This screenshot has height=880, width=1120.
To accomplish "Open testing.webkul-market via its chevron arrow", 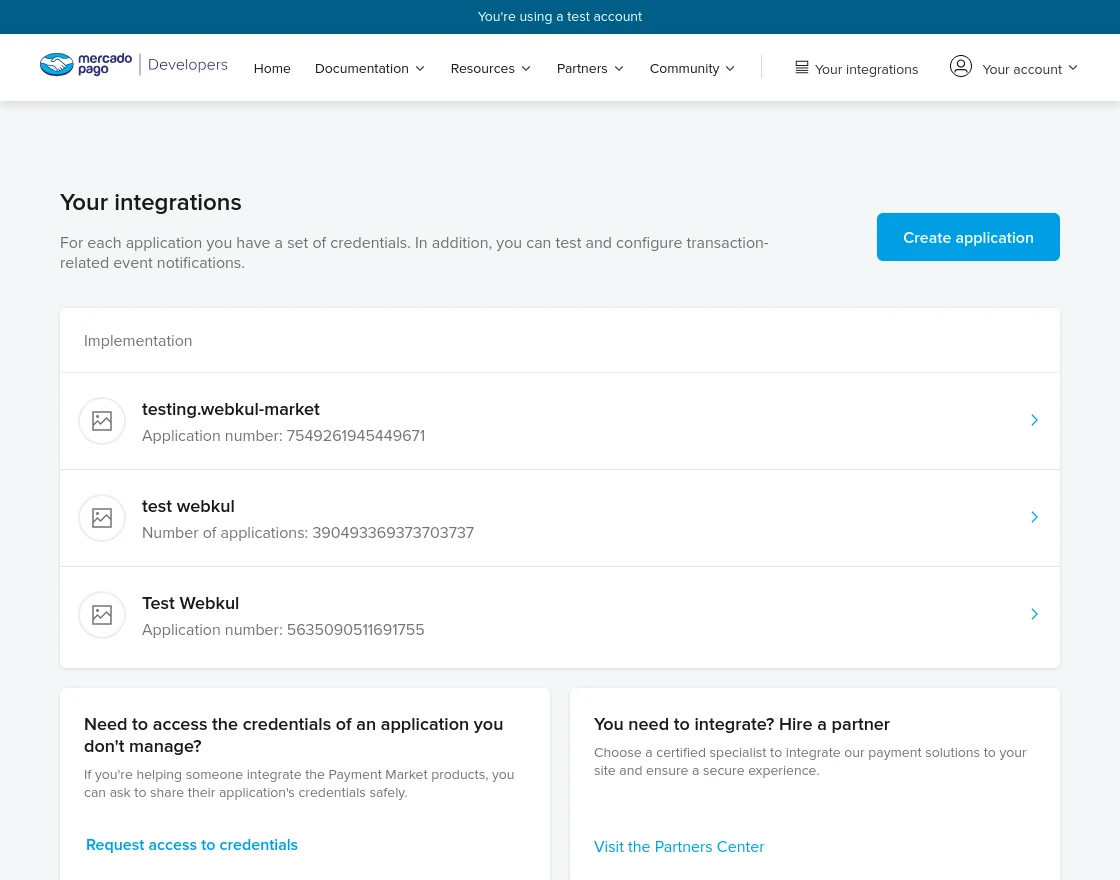I will (1034, 420).
